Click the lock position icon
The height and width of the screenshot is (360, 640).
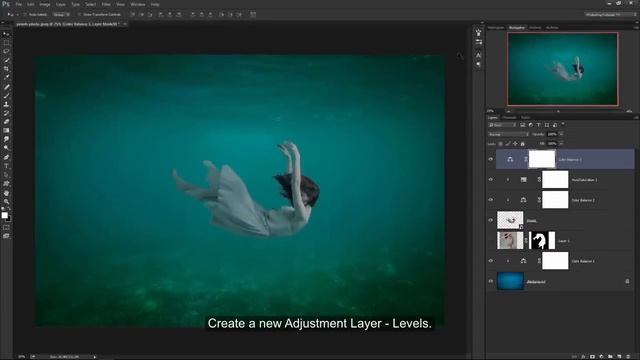point(515,144)
